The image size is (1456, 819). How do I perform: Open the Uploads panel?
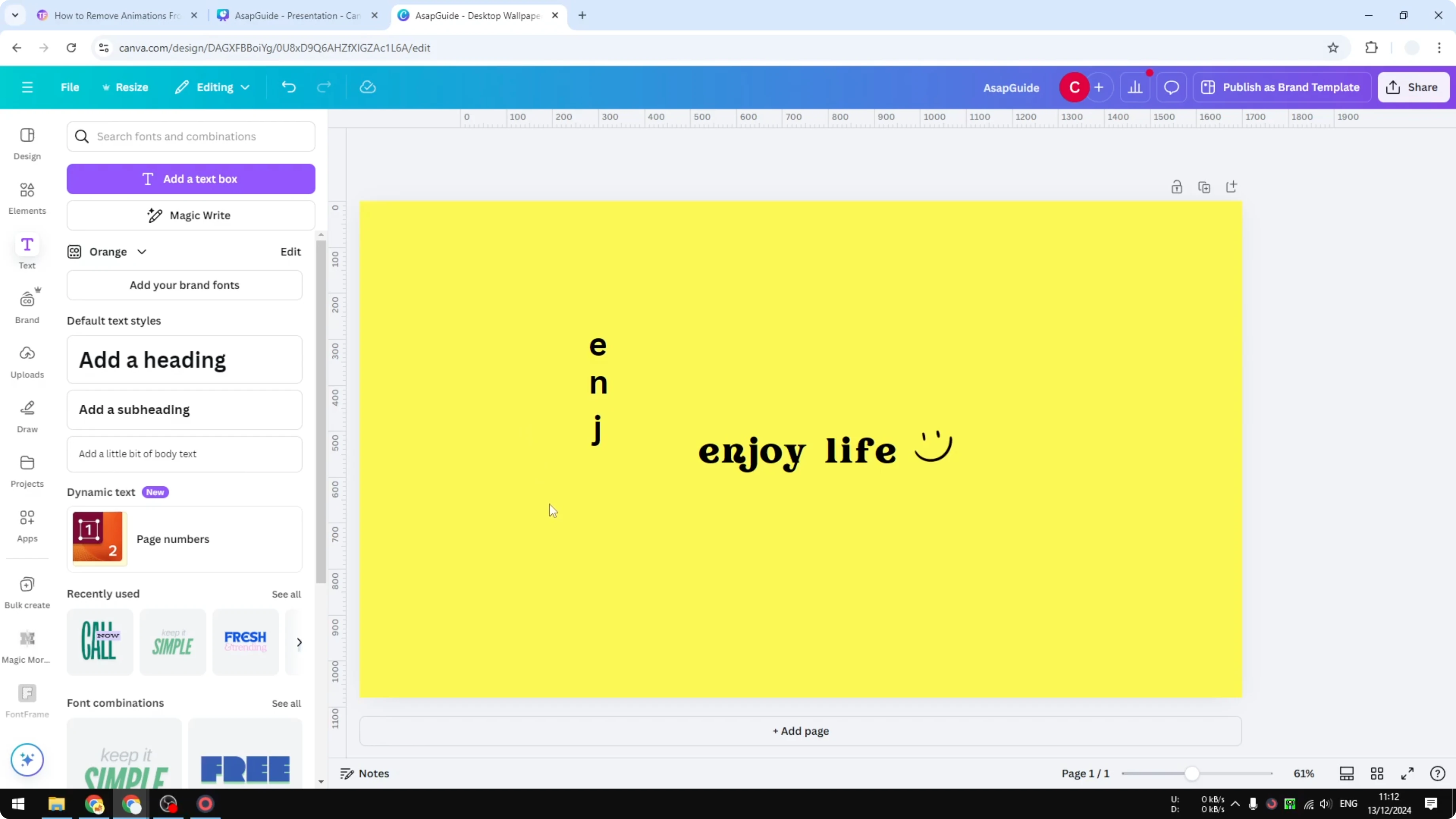point(27,361)
